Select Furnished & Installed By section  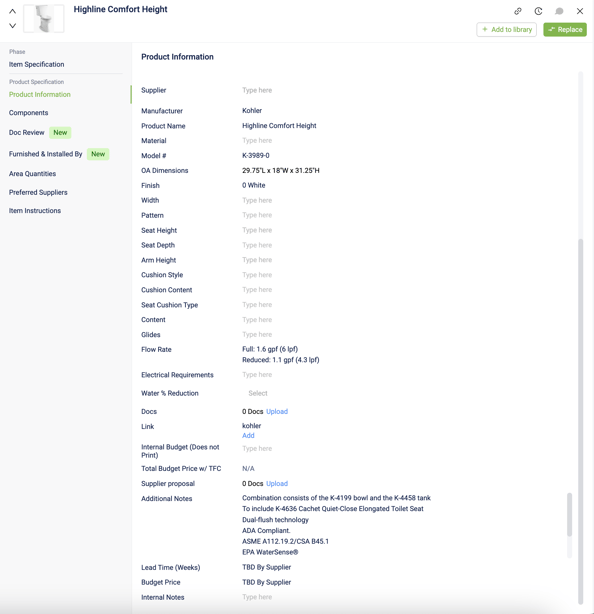point(45,154)
